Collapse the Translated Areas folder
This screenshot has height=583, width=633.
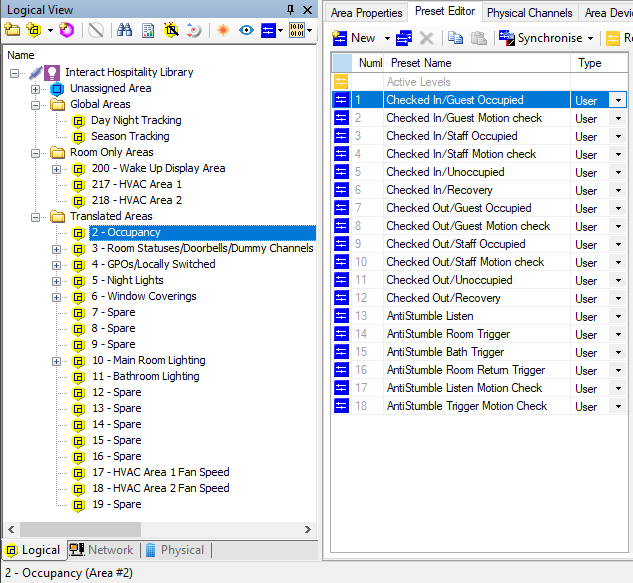point(36,216)
